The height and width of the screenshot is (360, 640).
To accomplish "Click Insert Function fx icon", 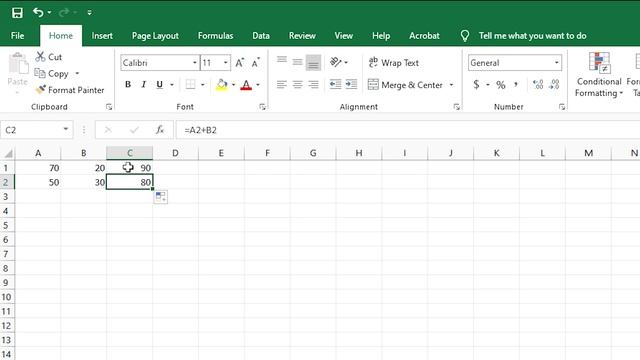I will pyautogui.click(x=160, y=130).
